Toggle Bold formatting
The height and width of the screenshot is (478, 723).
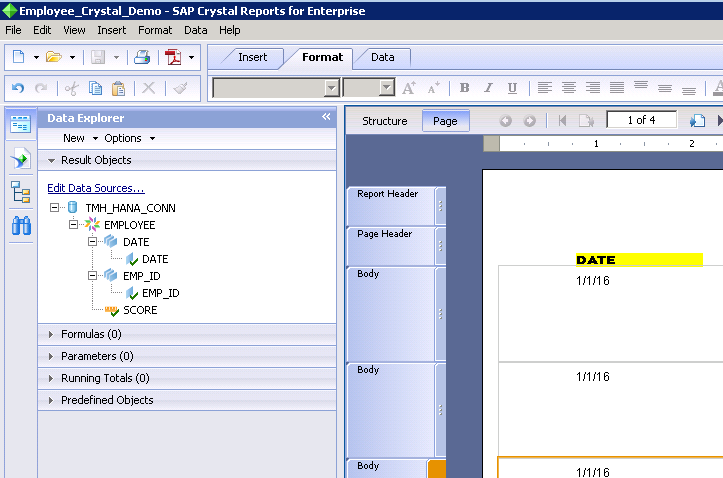(x=464, y=88)
